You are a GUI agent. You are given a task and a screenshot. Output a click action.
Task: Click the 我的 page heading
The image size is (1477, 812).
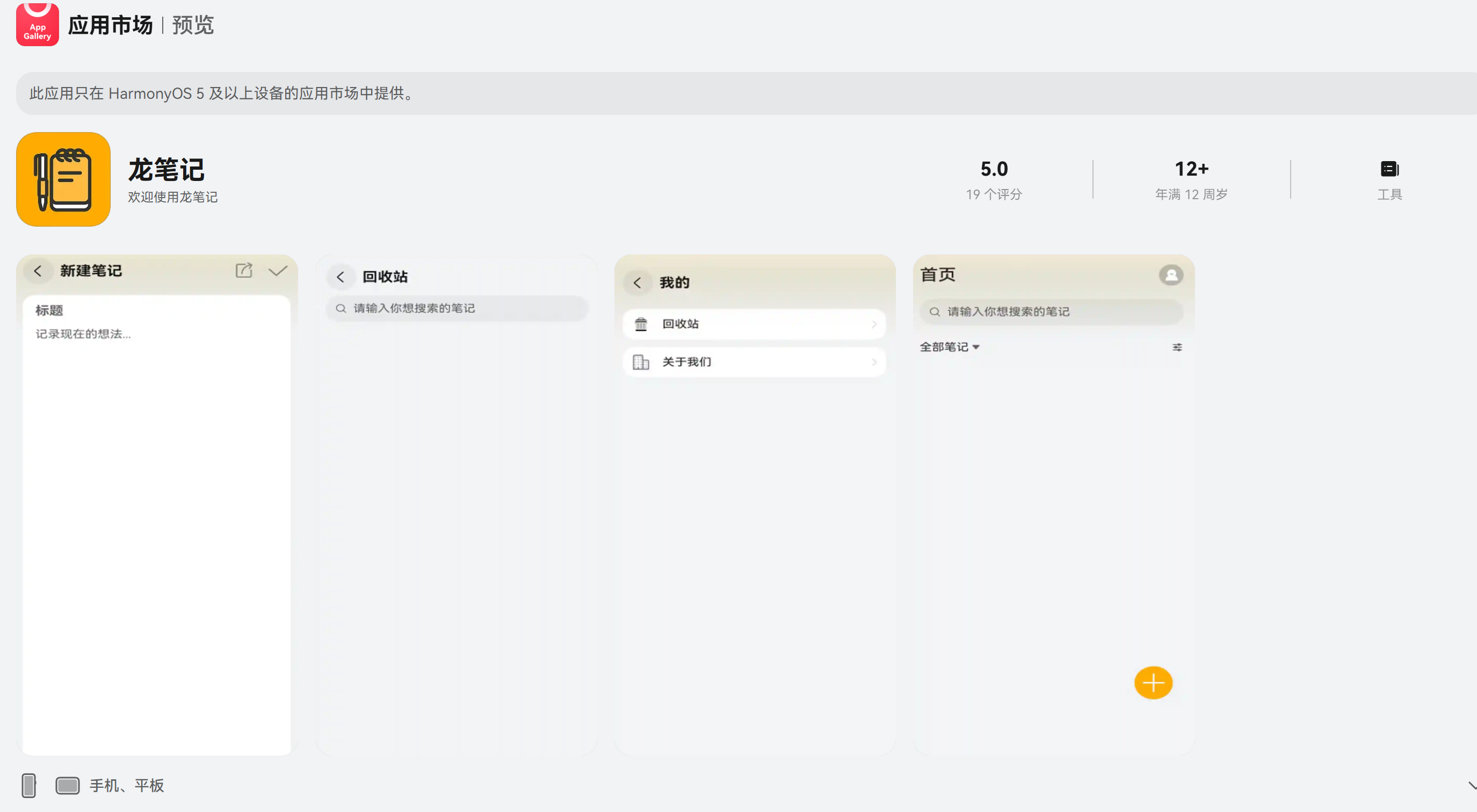pyautogui.click(x=674, y=282)
